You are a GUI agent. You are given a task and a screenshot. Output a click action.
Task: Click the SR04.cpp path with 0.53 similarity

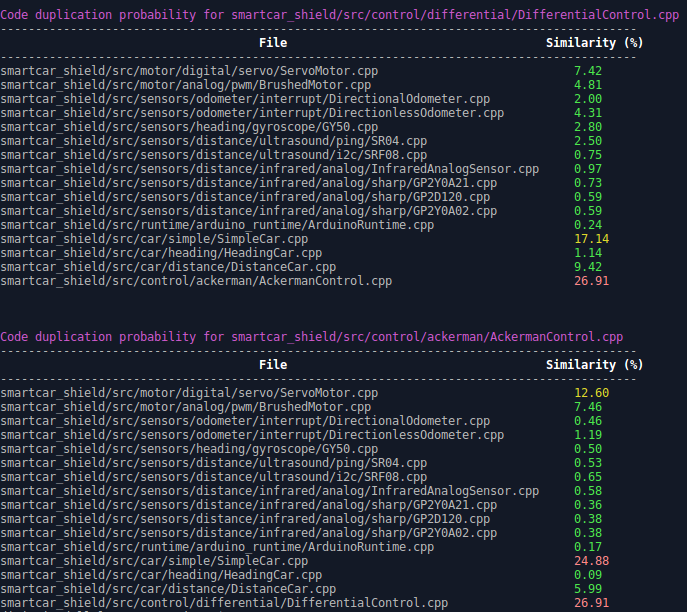(214, 463)
